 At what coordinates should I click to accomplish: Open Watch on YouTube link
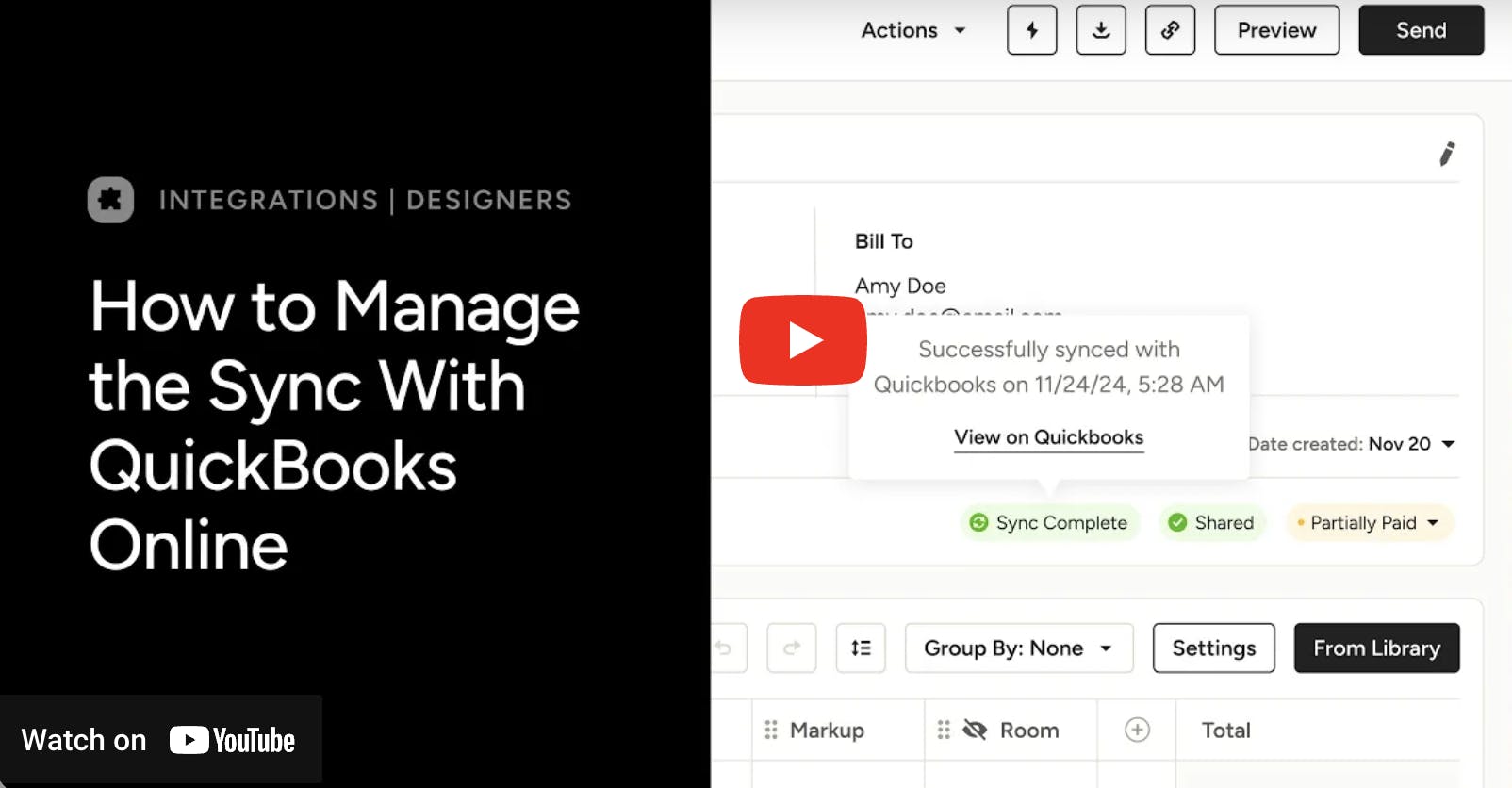[x=160, y=740]
